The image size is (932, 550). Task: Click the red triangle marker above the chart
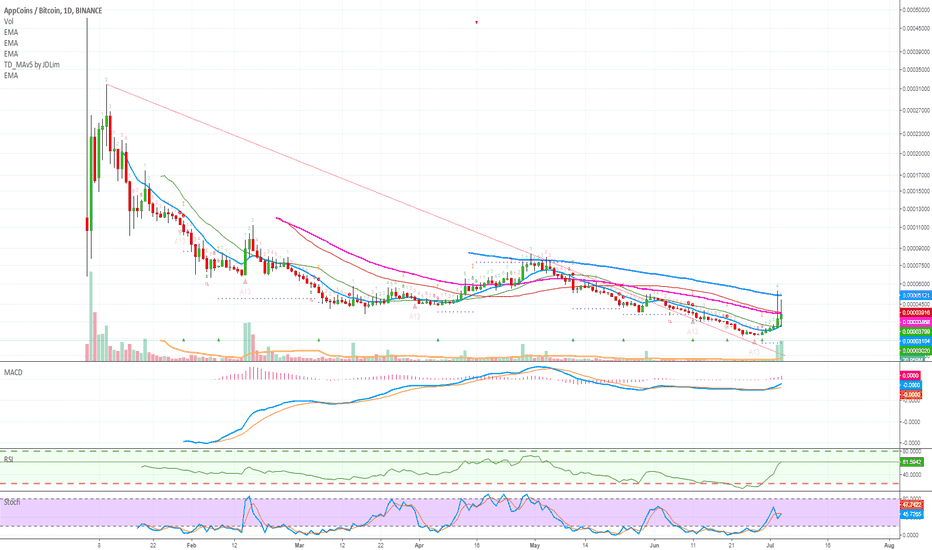click(476, 23)
